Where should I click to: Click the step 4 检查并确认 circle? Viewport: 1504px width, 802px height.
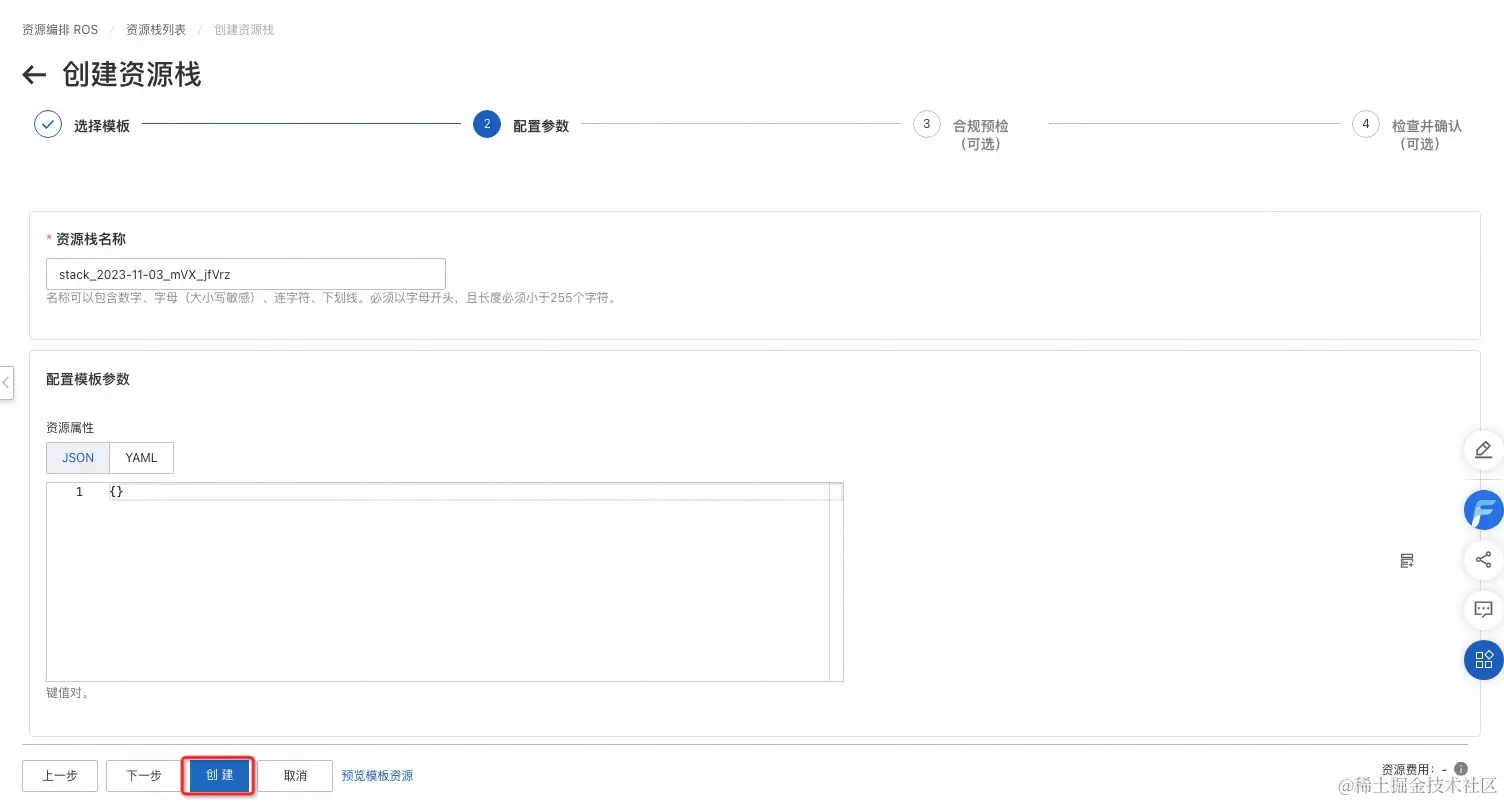(1366, 125)
